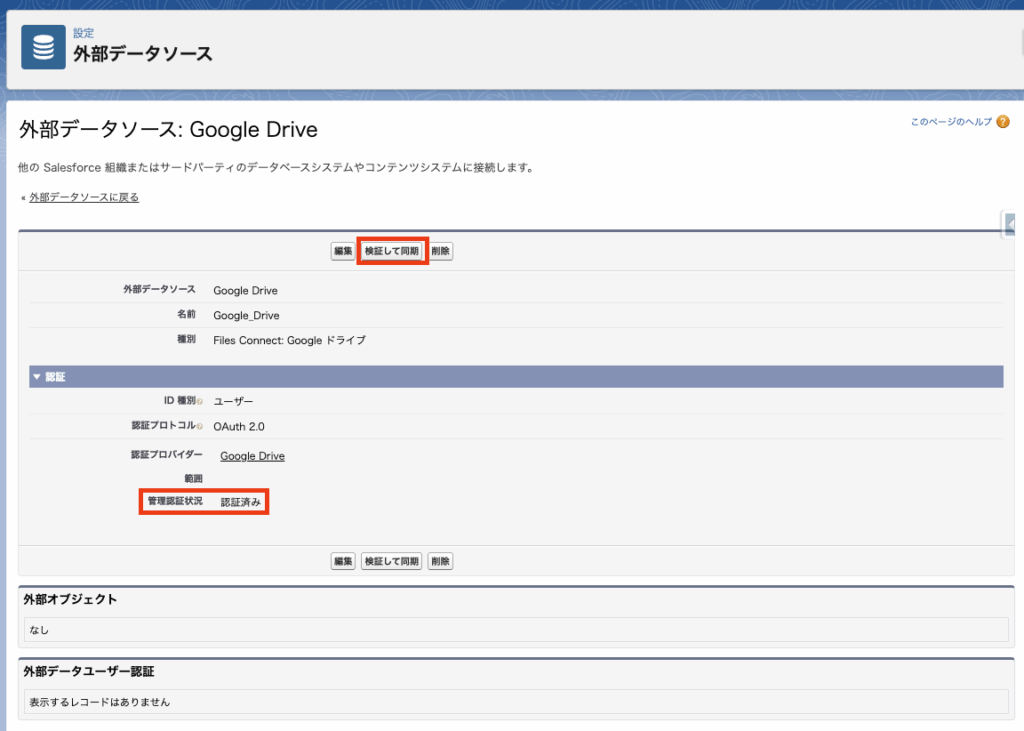Click the bottom 編集 button
Image resolution: width=1024 pixels, height=731 pixels.
(x=343, y=562)
